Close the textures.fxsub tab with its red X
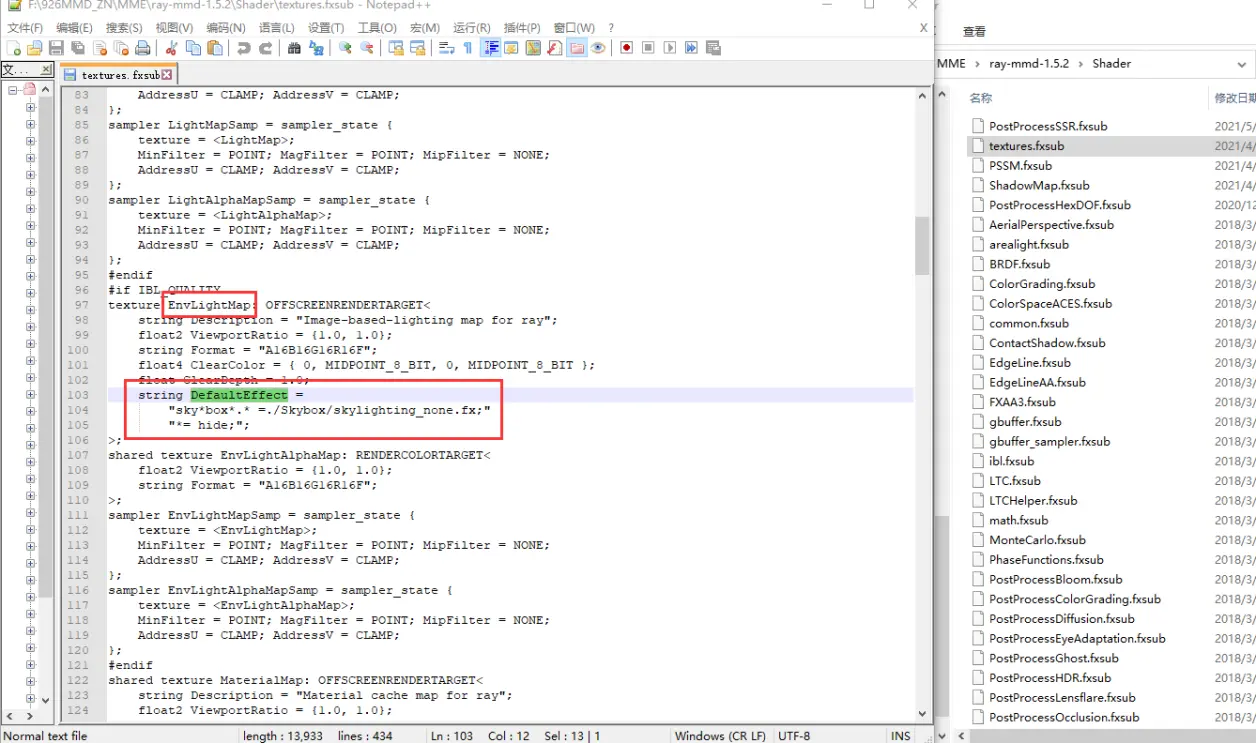 [x=167, y=75]
